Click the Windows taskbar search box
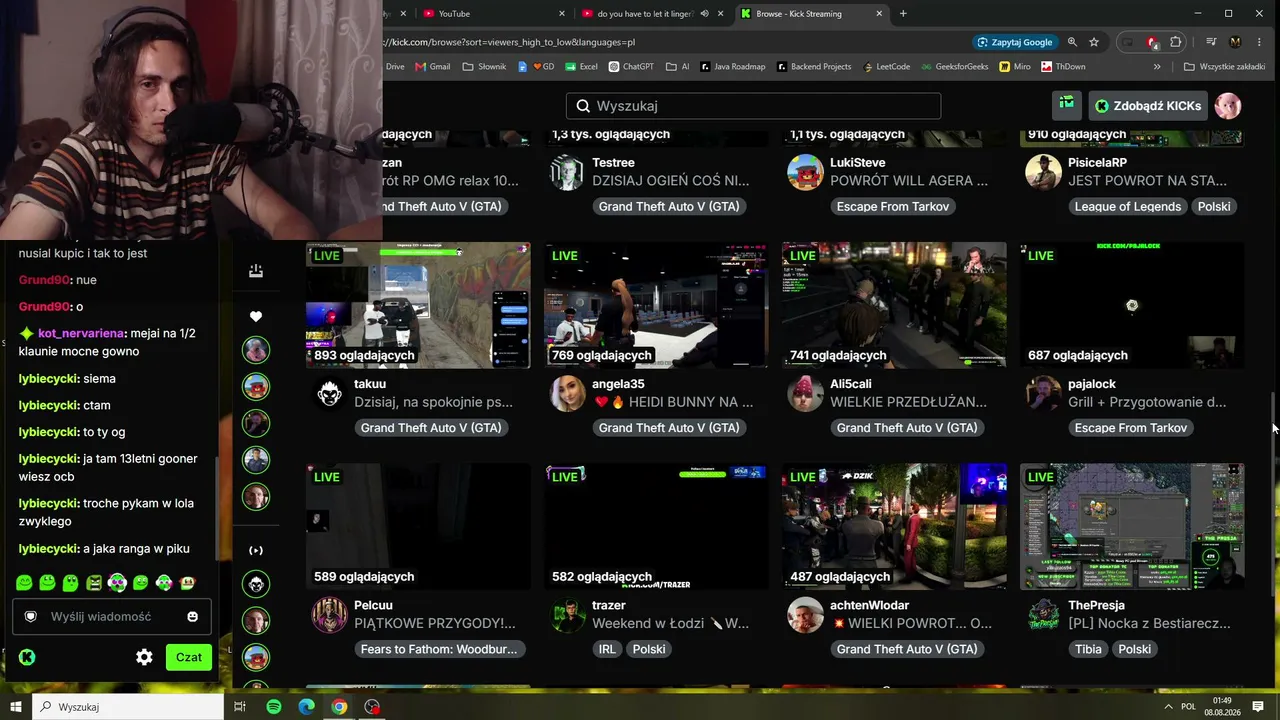Viewport: 1280px width, 720px height. (x=128, y=707)
